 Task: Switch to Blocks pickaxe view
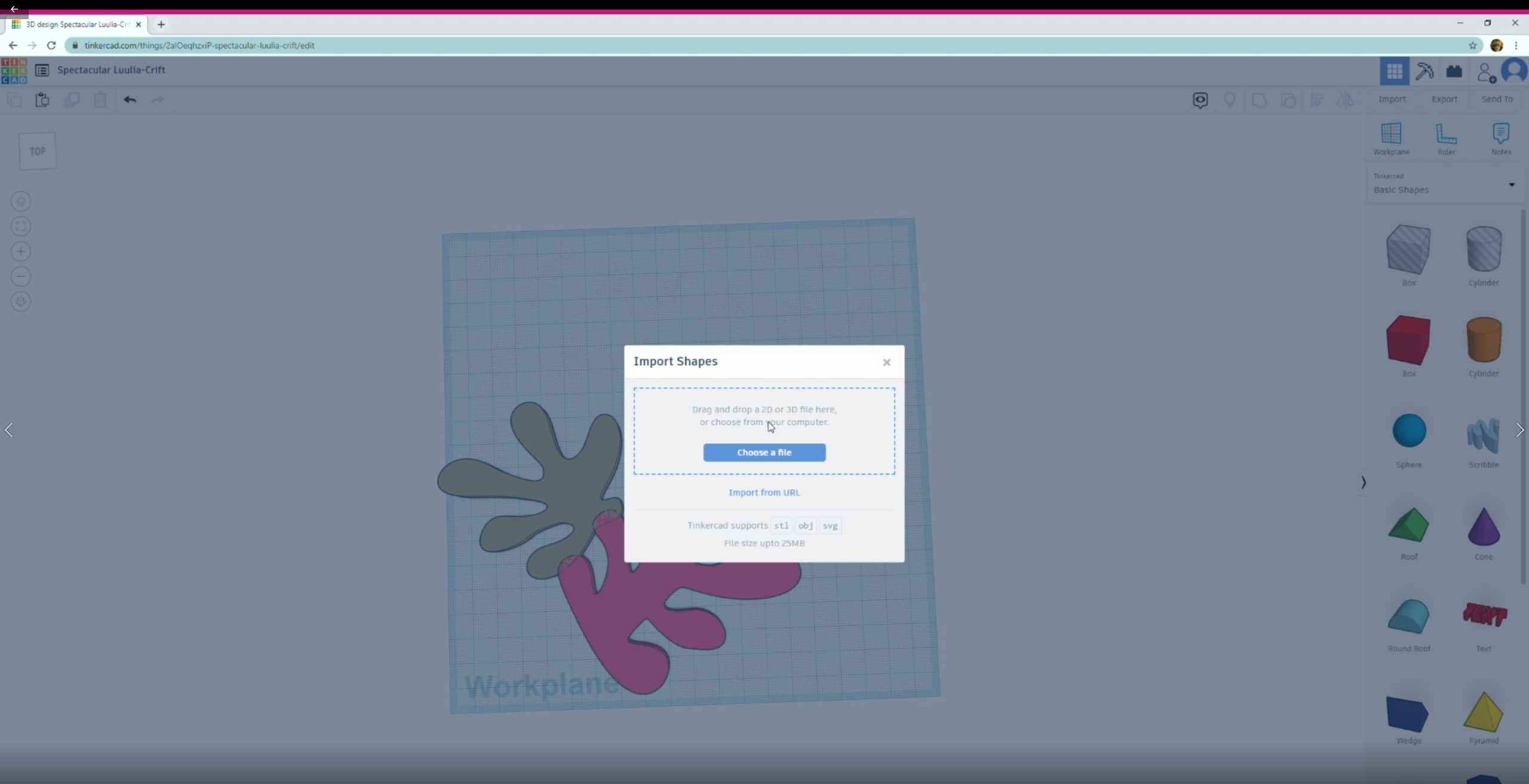pos(1424,72)
